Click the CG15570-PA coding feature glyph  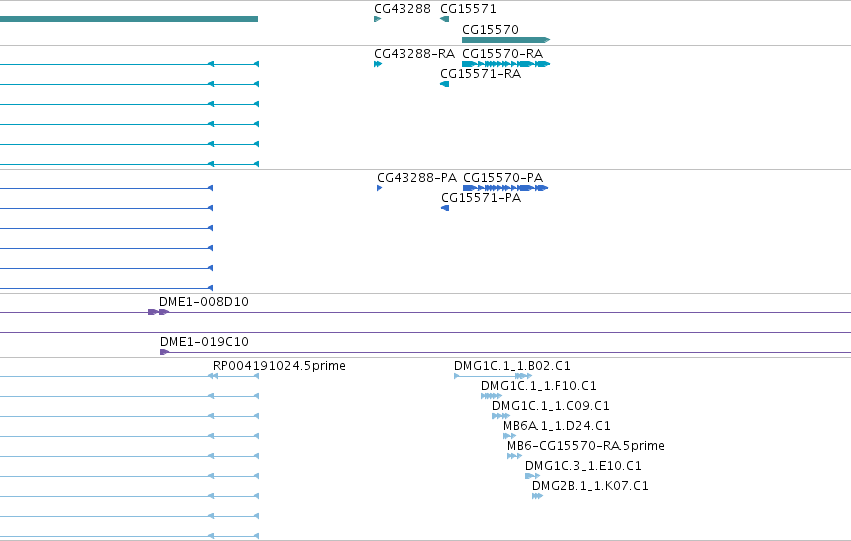tap(505, 188)
